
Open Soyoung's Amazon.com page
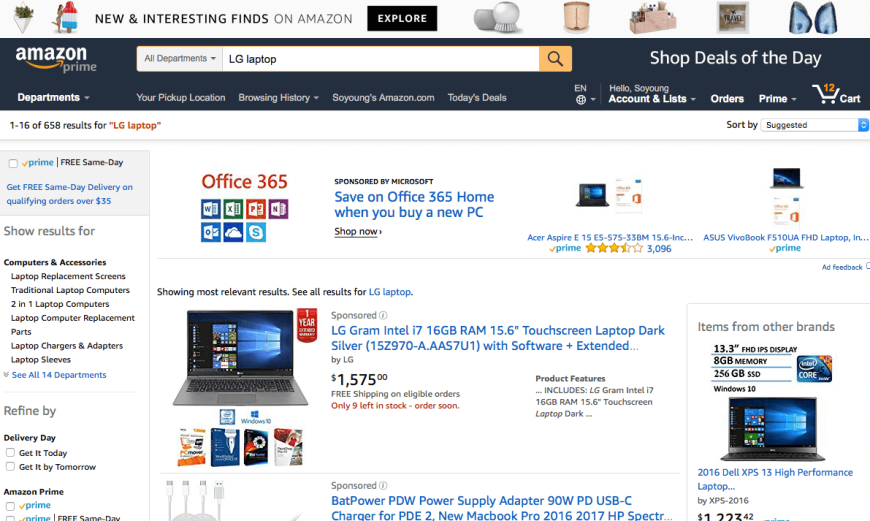[383, 98]
